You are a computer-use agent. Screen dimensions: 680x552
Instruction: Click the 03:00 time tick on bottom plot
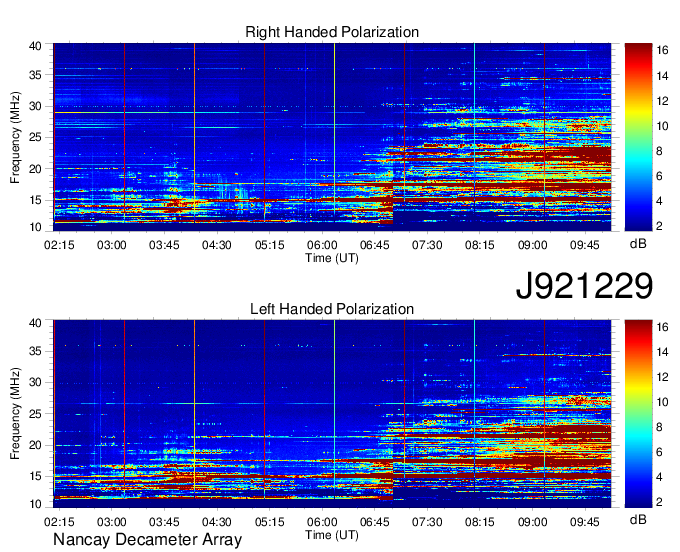tap(111, 522)
